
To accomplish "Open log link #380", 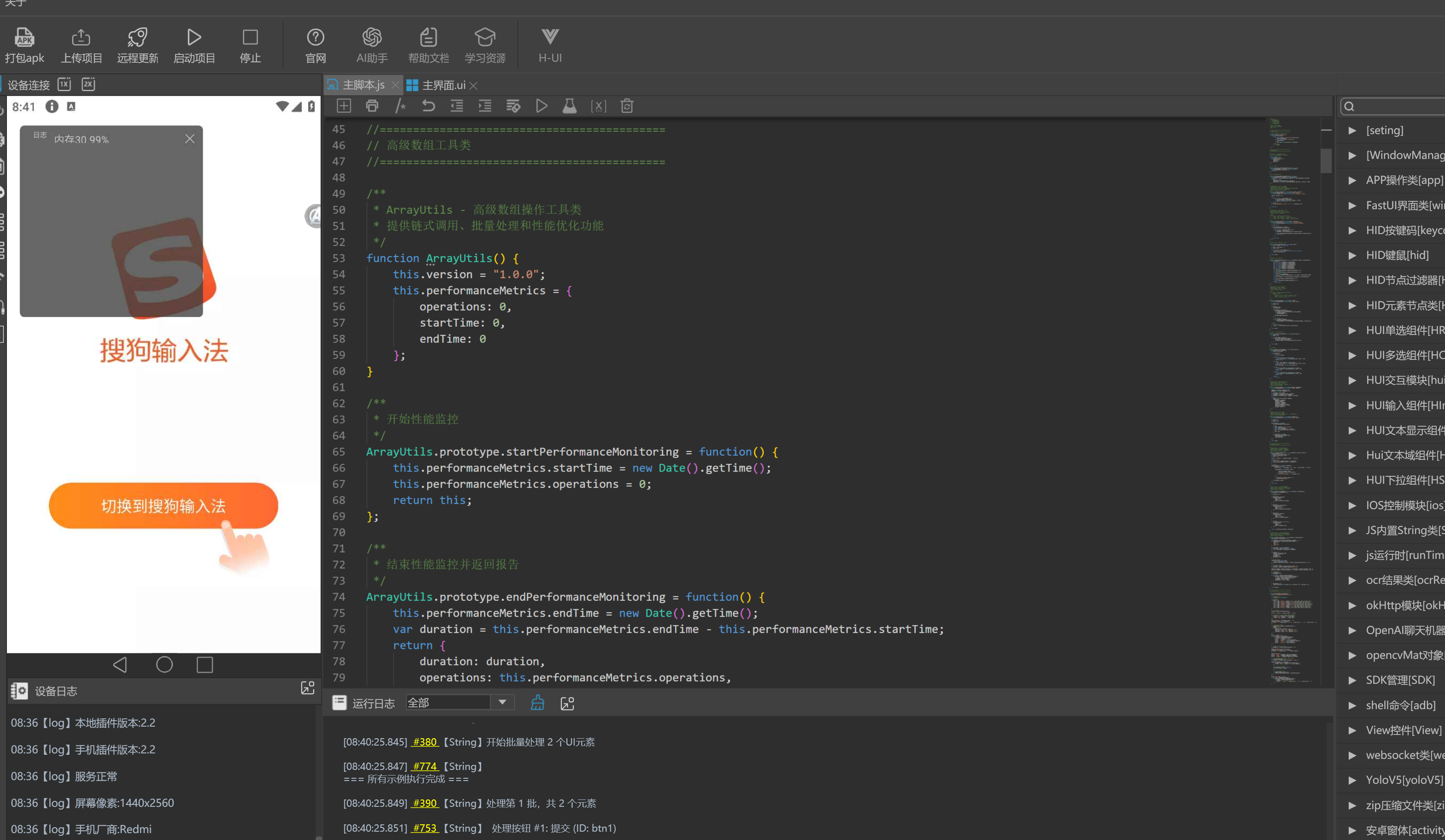I will point(424,742).
